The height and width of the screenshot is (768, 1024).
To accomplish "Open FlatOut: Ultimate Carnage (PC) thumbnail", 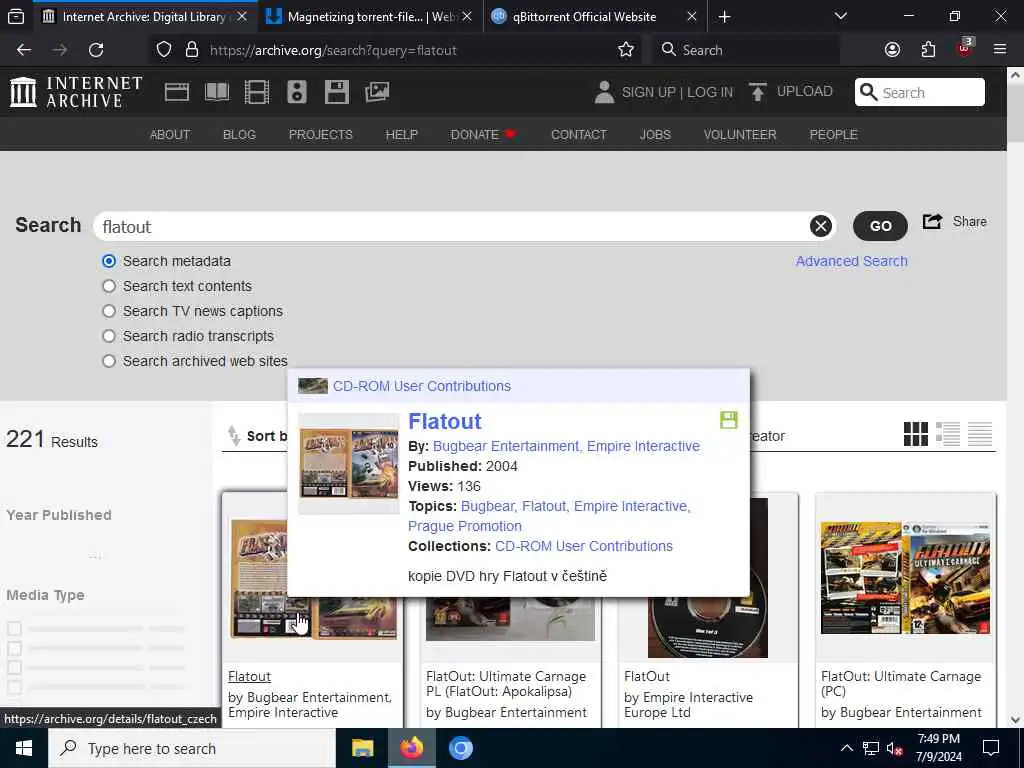I will point(905,578).
